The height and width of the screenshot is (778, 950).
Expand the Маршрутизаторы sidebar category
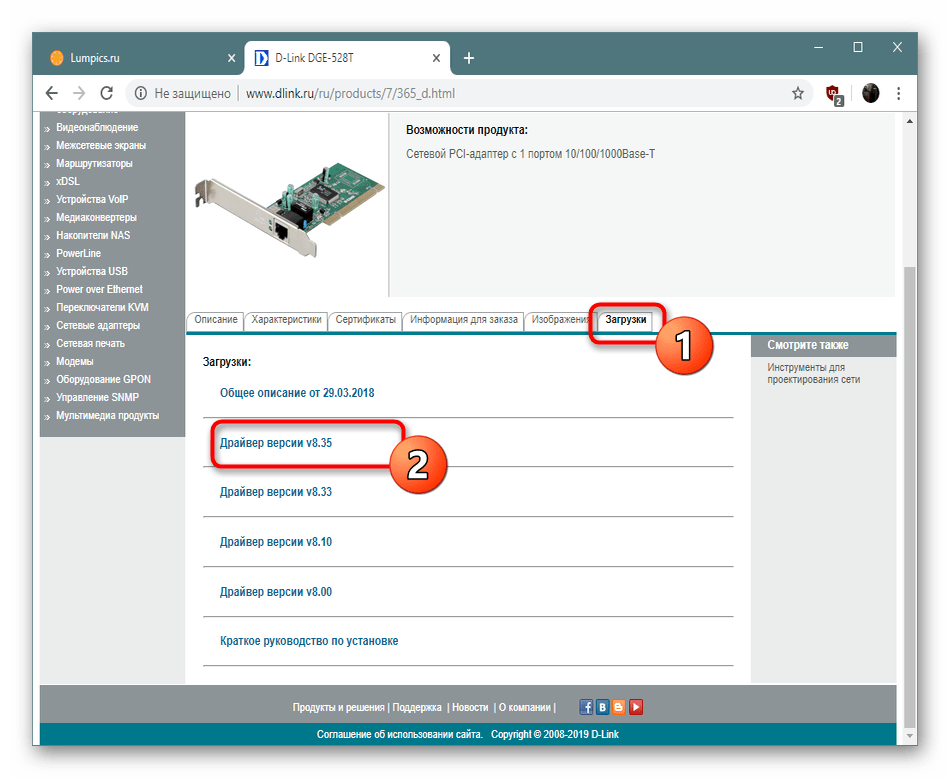coord(94,164)
